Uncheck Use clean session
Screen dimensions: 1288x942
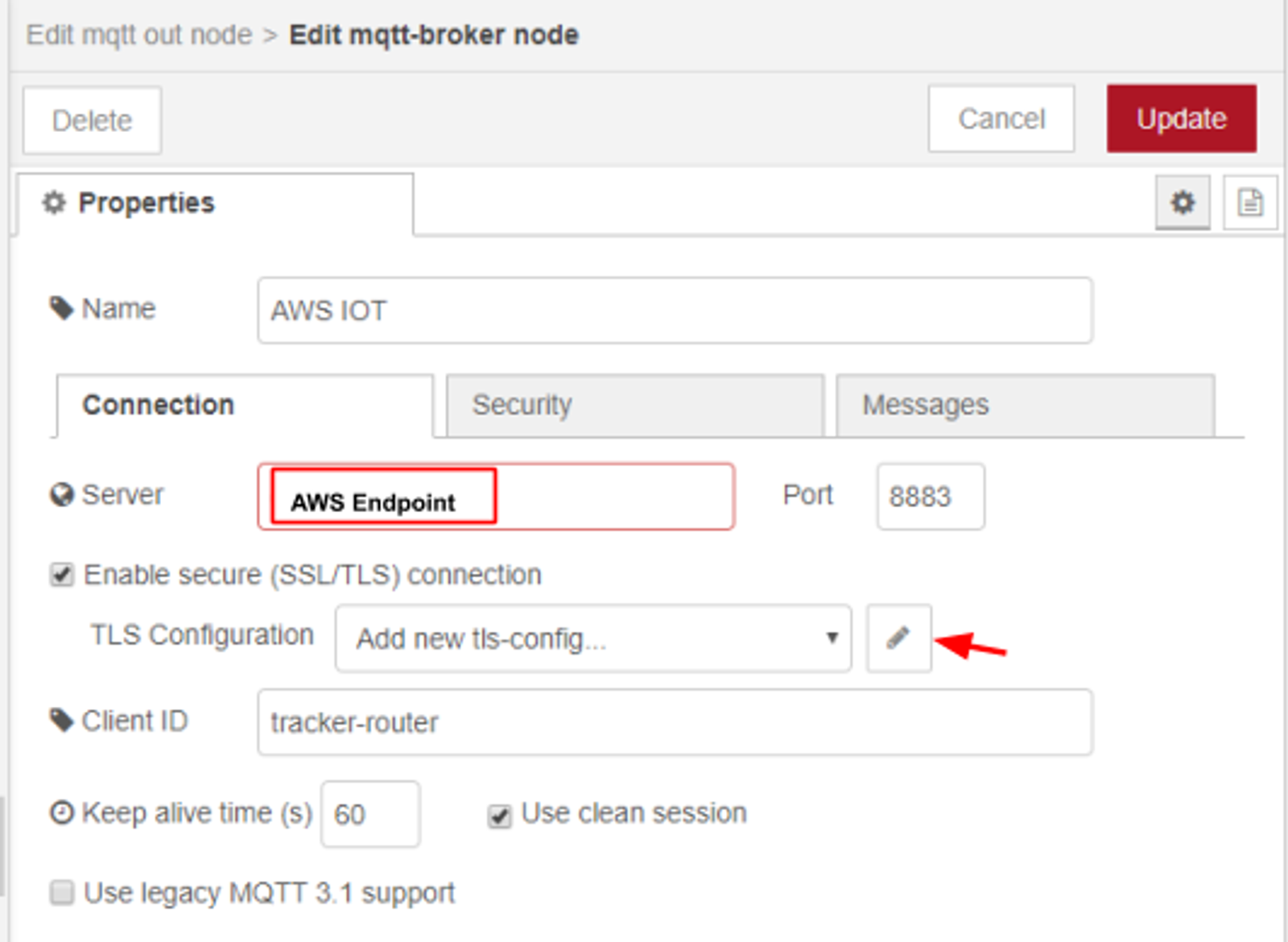[x=499, y=815]
